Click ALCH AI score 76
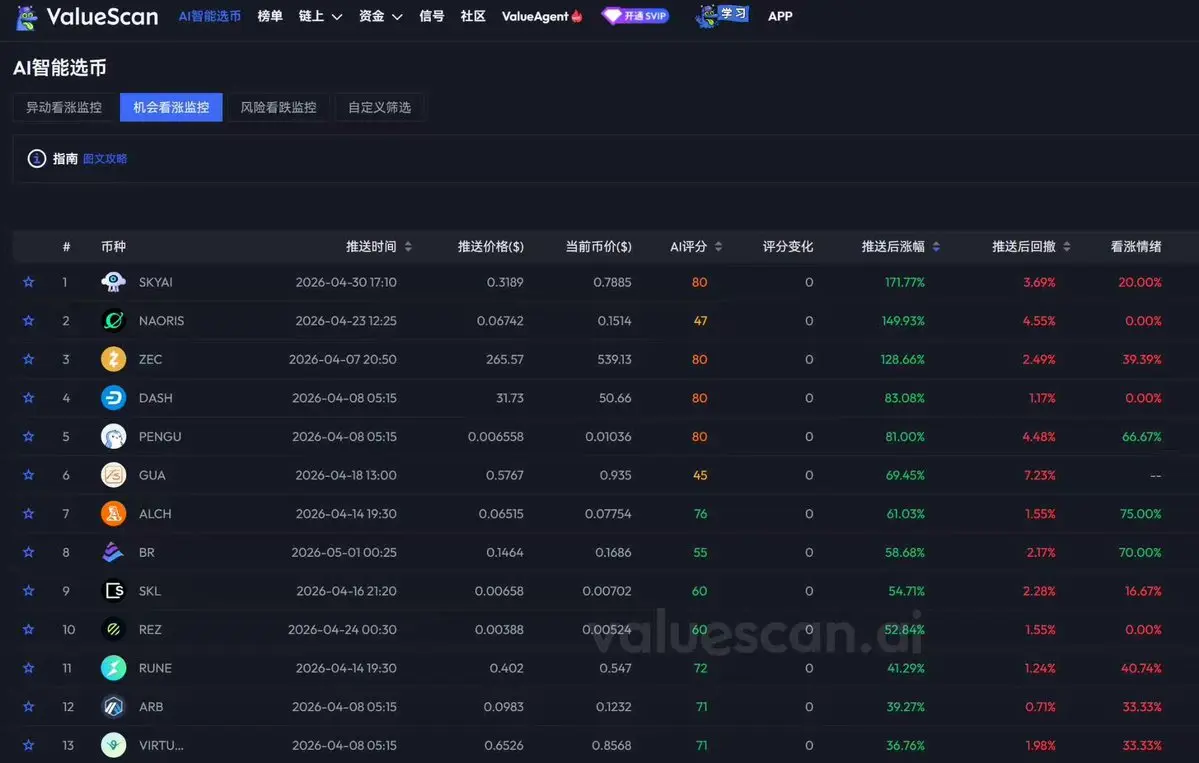This screenshot has height=763, width=1199. click(700, 514)
